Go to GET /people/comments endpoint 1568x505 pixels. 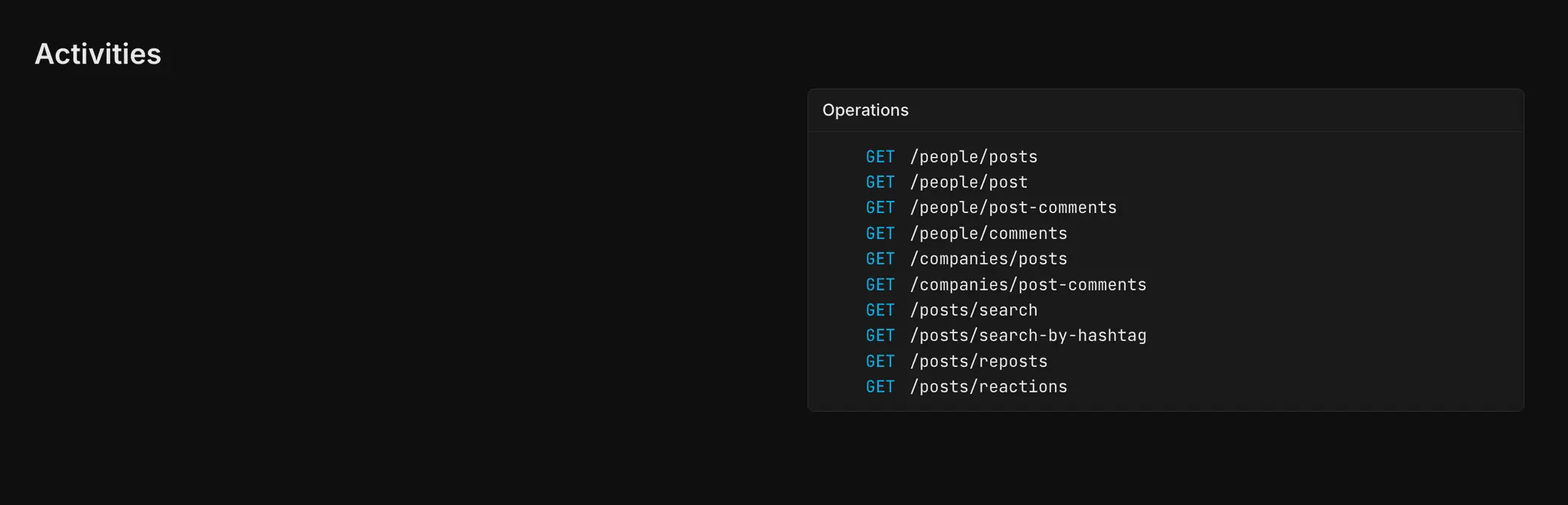[x=966, y=233]
